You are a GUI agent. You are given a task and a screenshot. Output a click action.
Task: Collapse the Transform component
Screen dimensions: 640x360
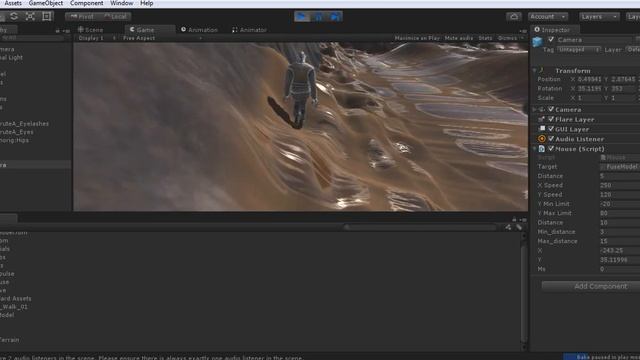coord(534,70)
